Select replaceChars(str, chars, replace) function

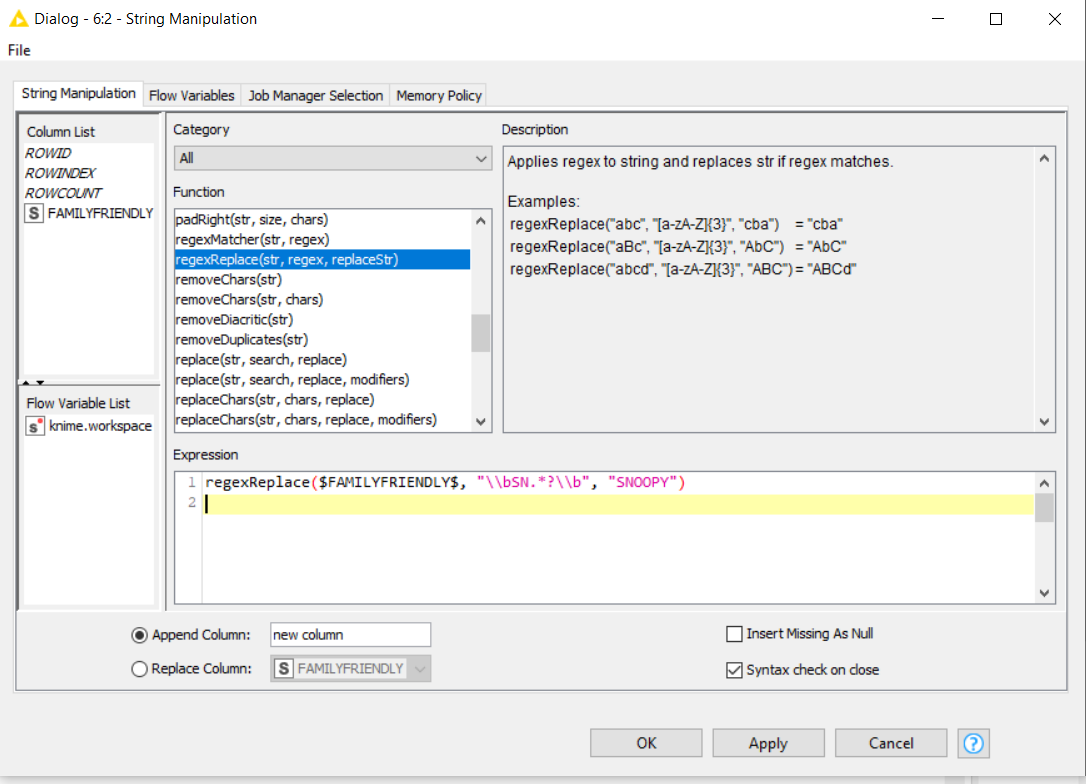(x=322, y=400)
